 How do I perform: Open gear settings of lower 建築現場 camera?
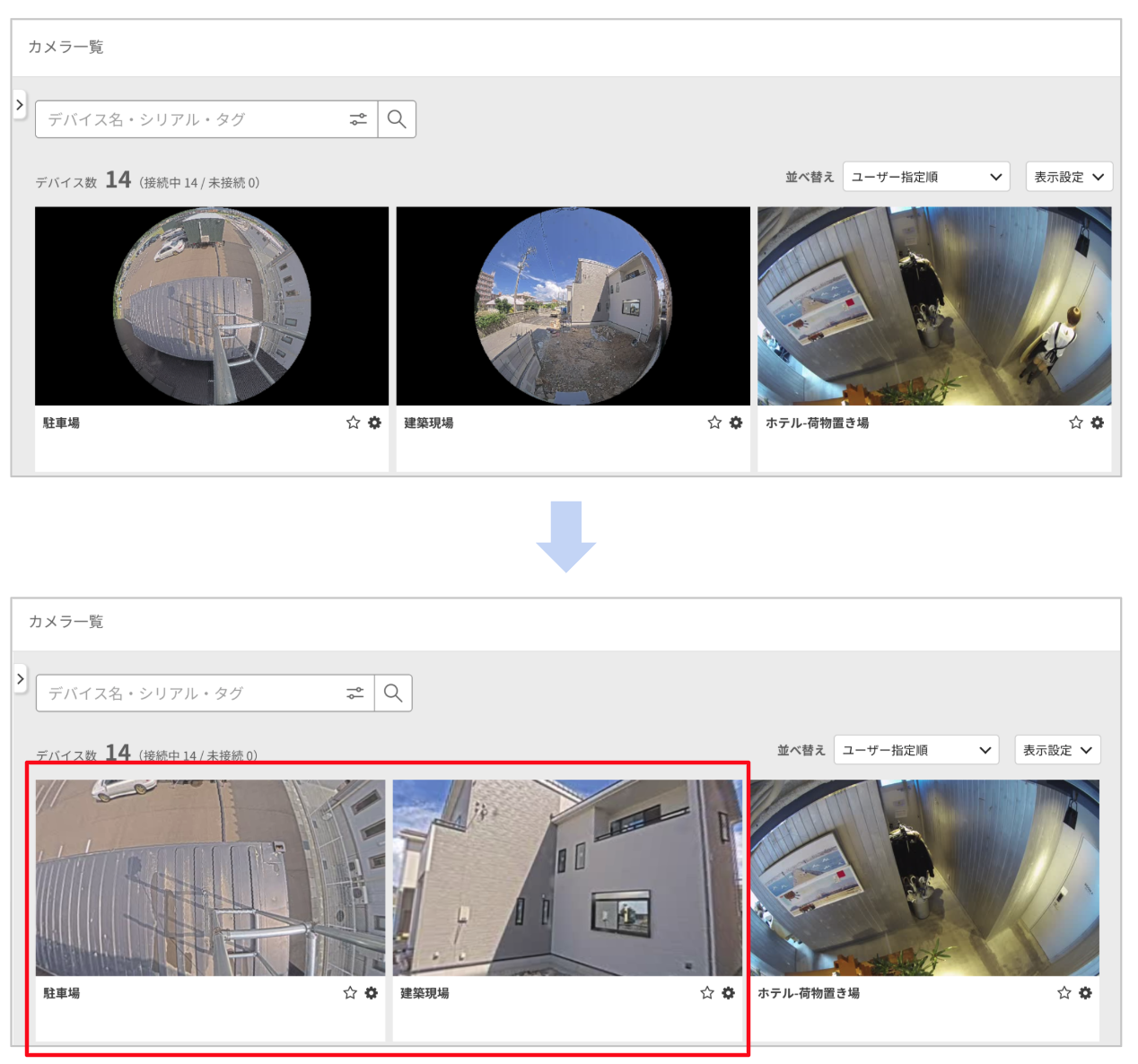tap(729, 993)
